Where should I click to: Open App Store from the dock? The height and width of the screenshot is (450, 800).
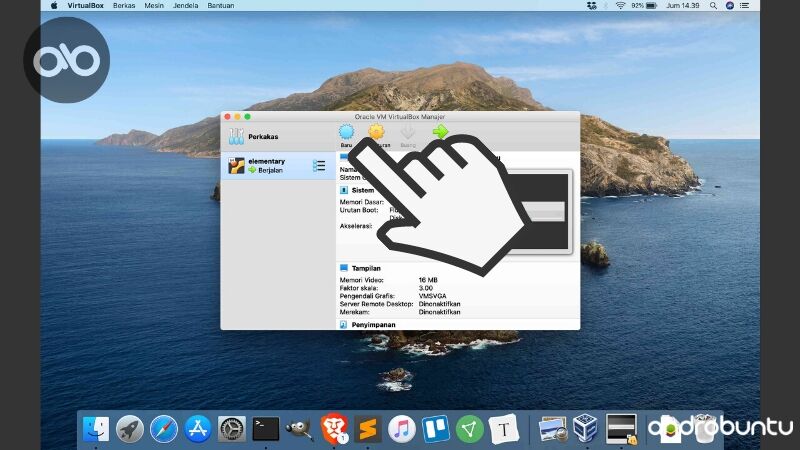197,429
